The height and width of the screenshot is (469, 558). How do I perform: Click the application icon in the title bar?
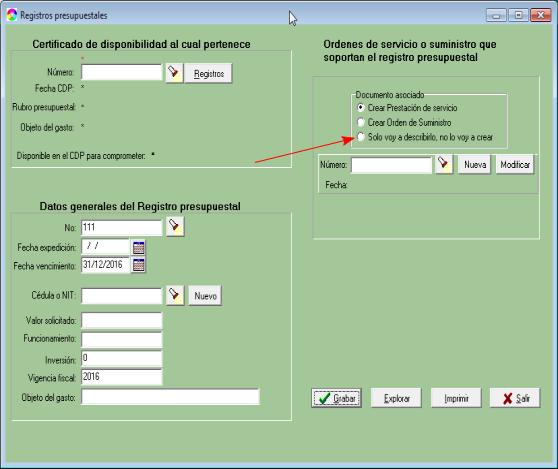[x=12, y=15]
